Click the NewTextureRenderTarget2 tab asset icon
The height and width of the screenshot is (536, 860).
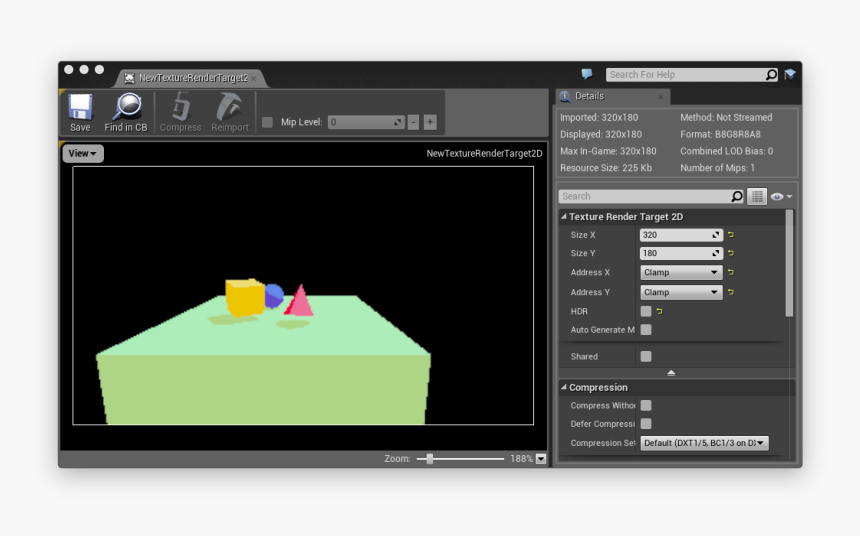[129, 78]
